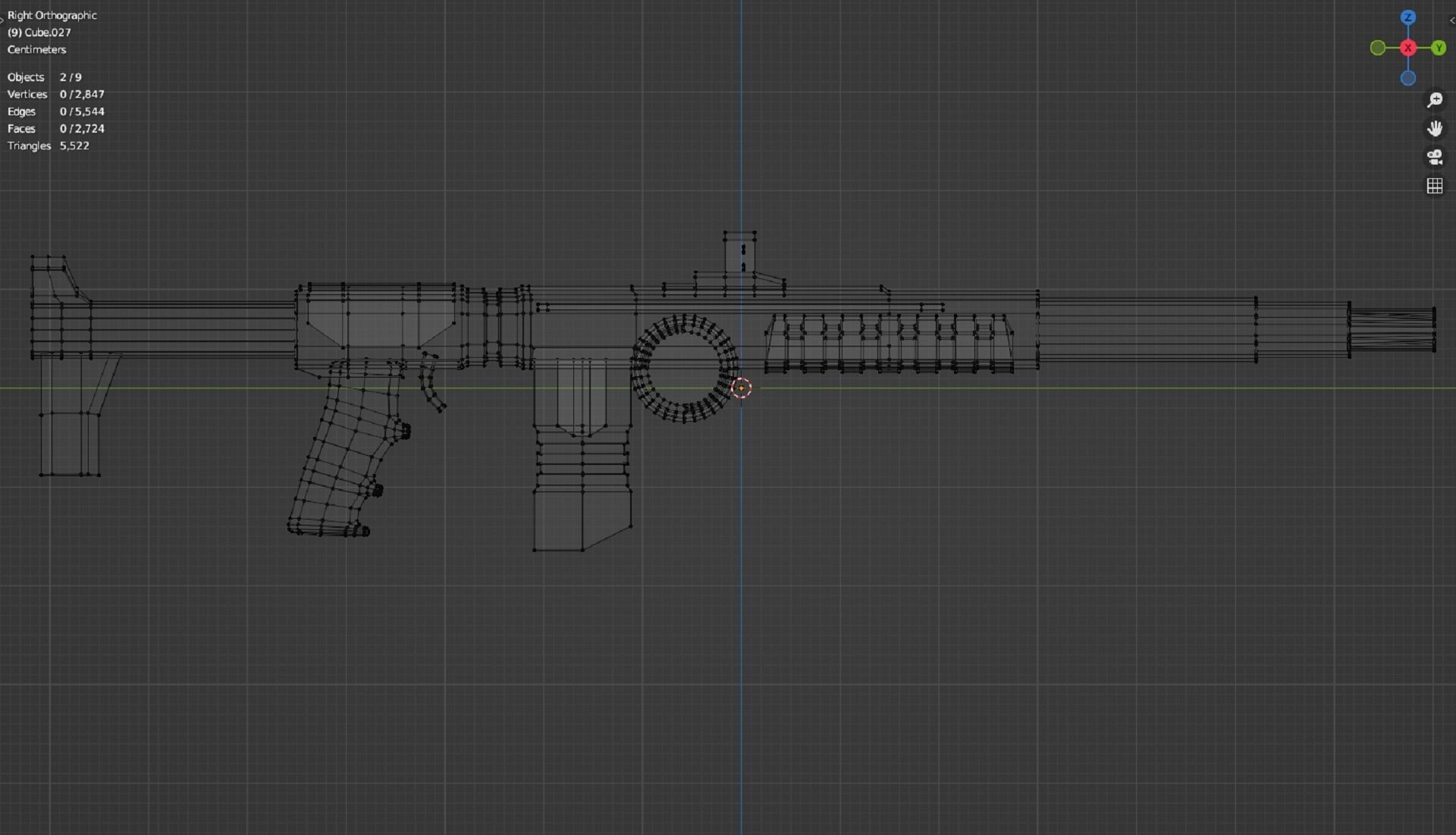Image resolution: width=1456 pixels, height=835 pixels.
Task: Click the Objects "2 / 9" statistic
Action: tap(71, 77)
